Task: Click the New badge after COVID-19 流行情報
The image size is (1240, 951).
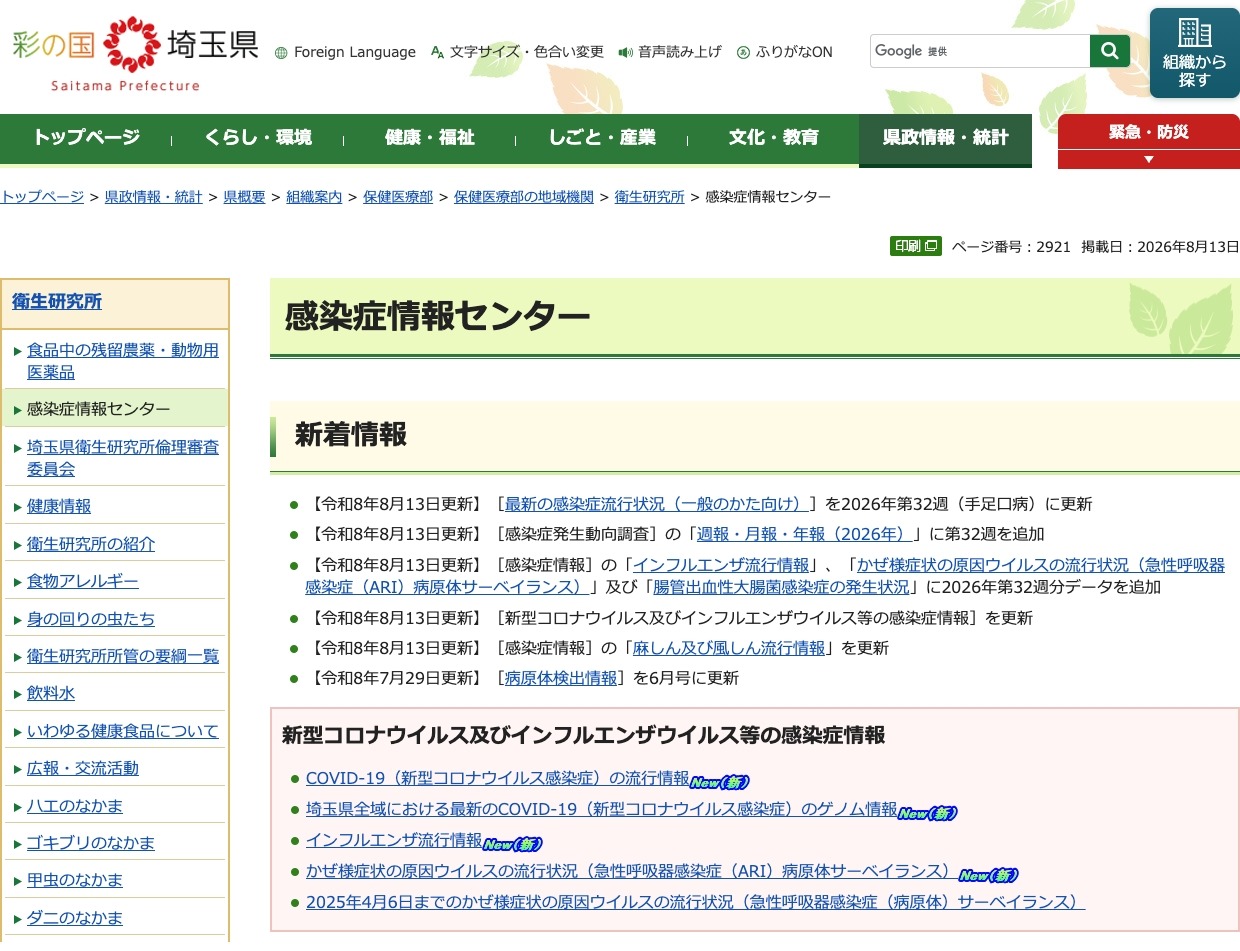Action: (719, 782)
